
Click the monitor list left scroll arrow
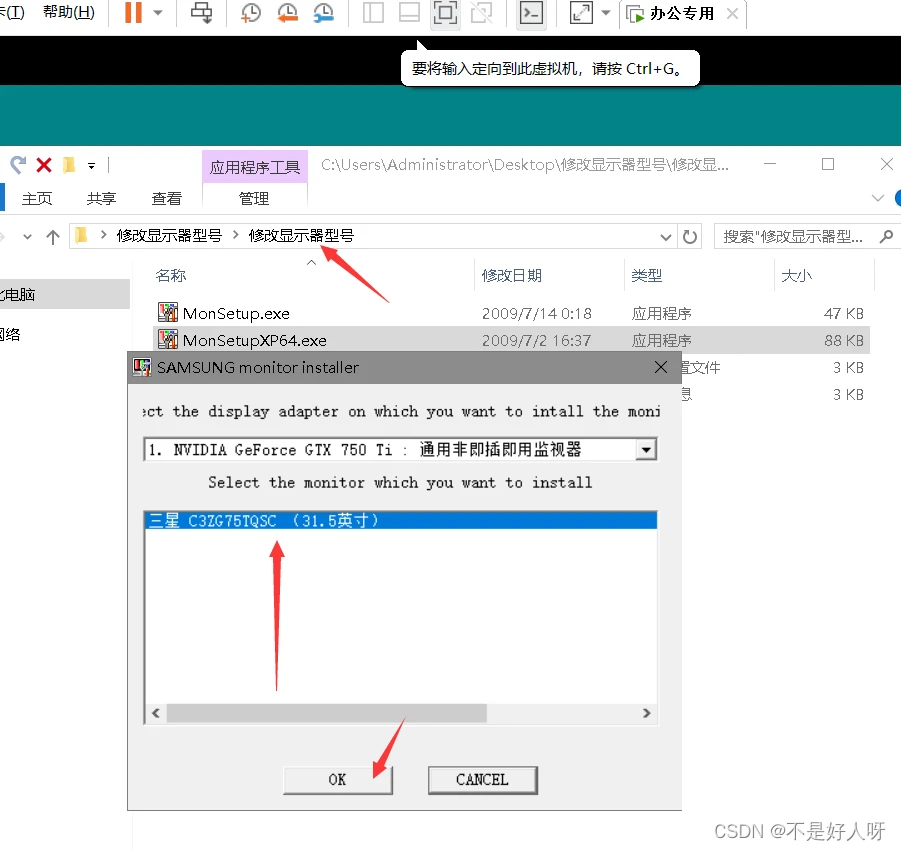[156, 713]
